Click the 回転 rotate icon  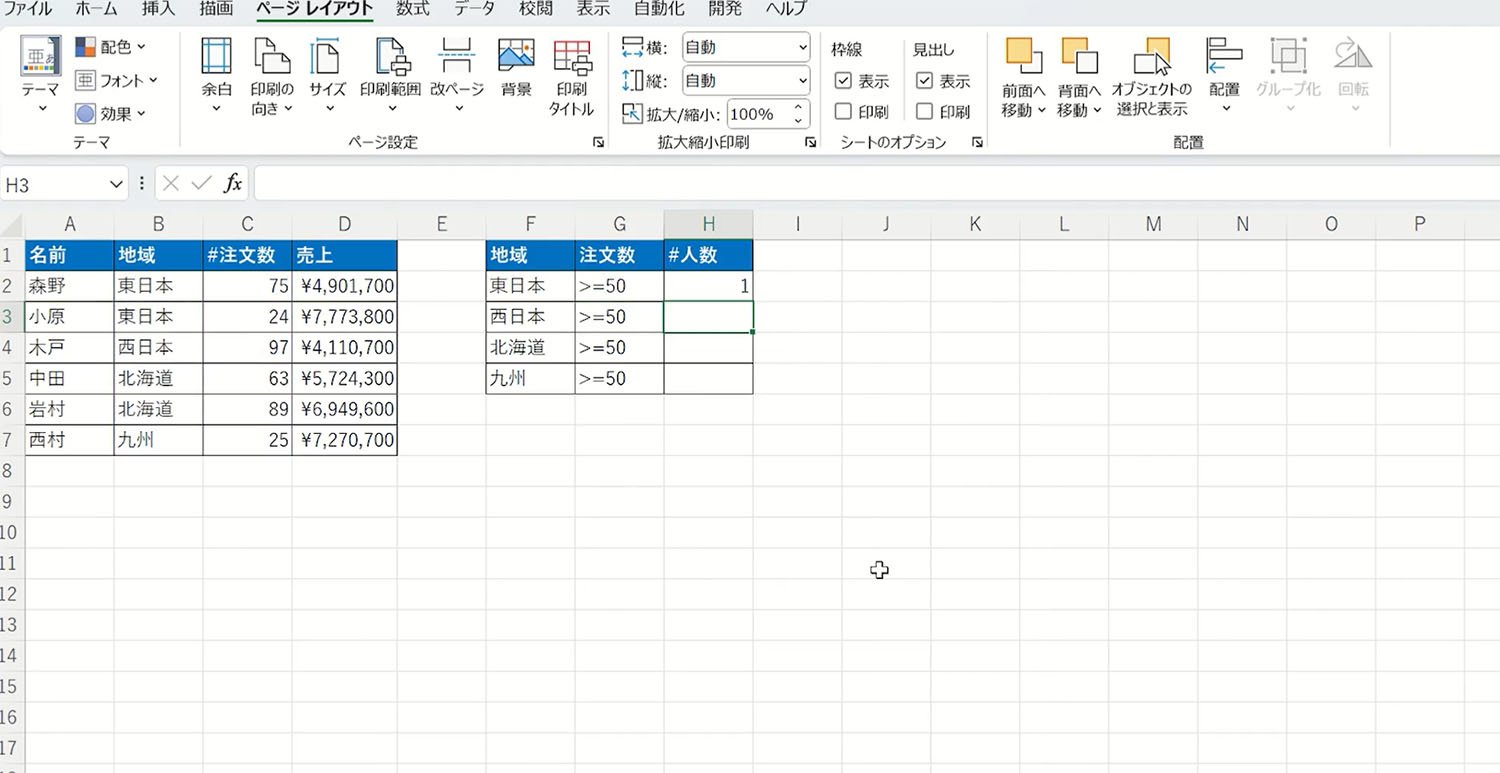click(1353, 56)
